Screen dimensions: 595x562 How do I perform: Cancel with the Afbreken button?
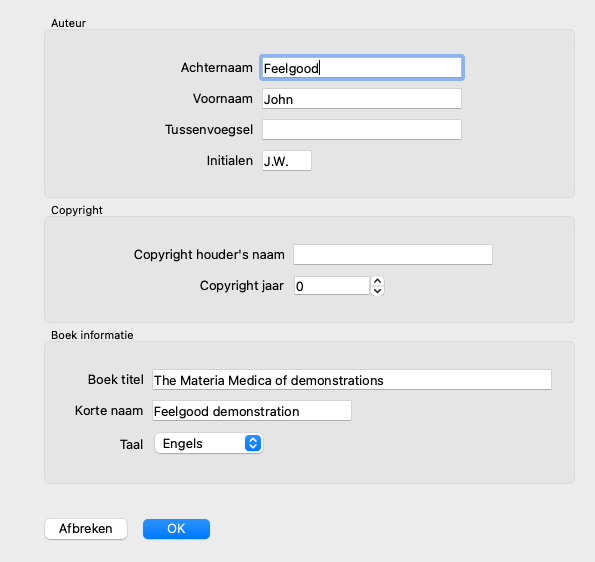tap(86, 529)
